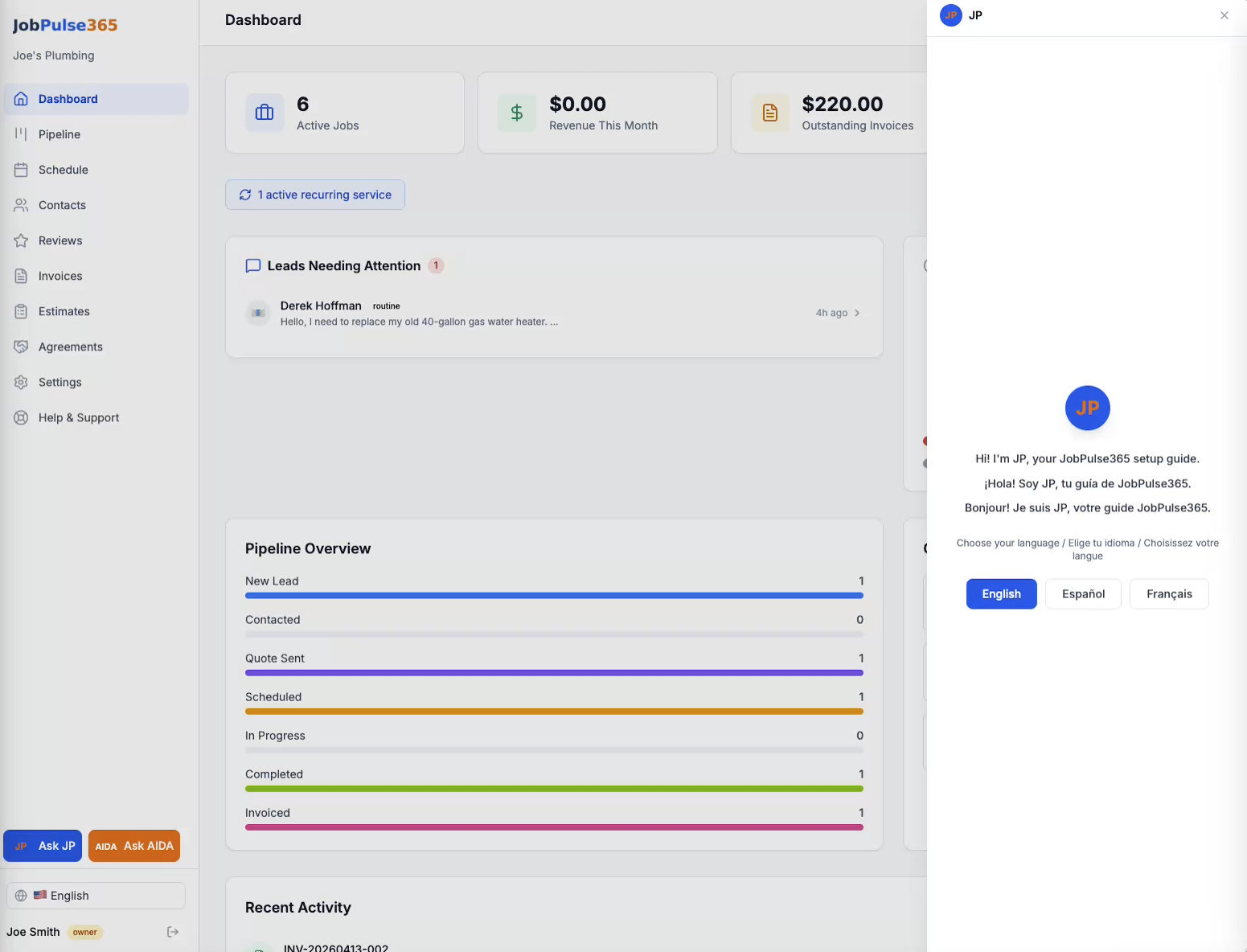1247x952 pixels.
Task: Click the Reviews star icon
Action: click(21, 240)
